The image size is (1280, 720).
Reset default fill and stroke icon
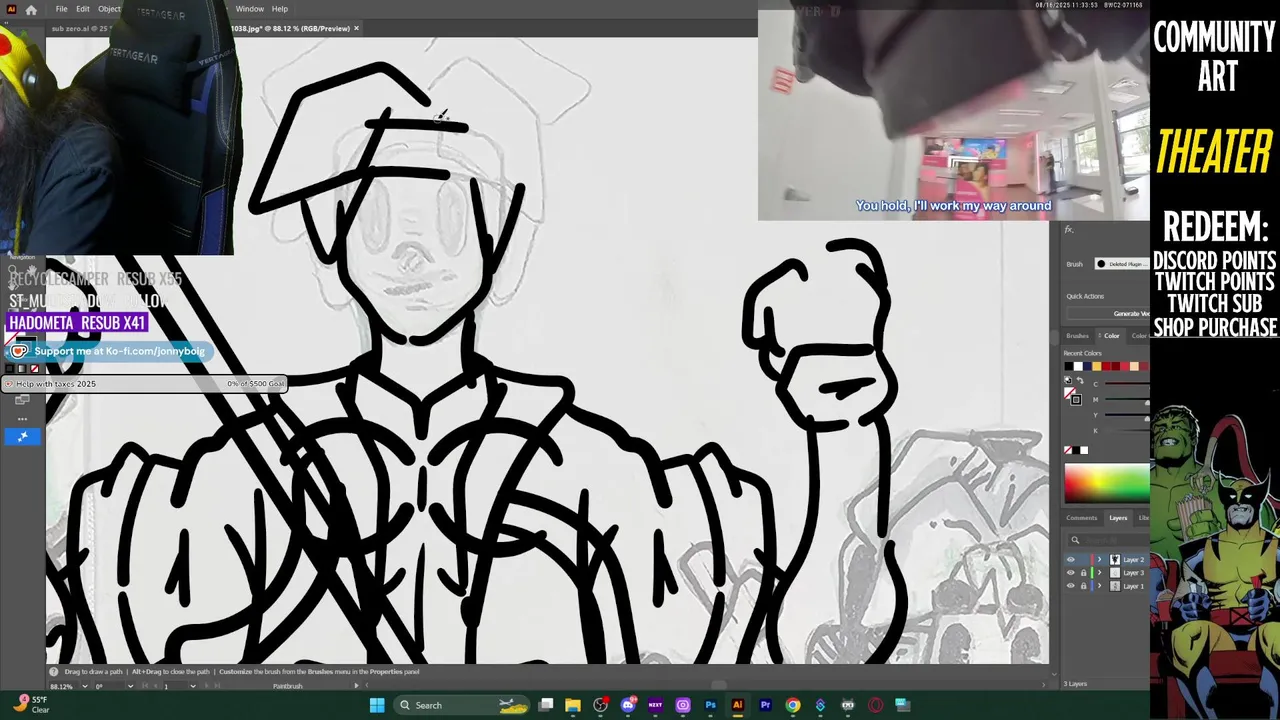pyautogui.click(x=1068, y=380)
